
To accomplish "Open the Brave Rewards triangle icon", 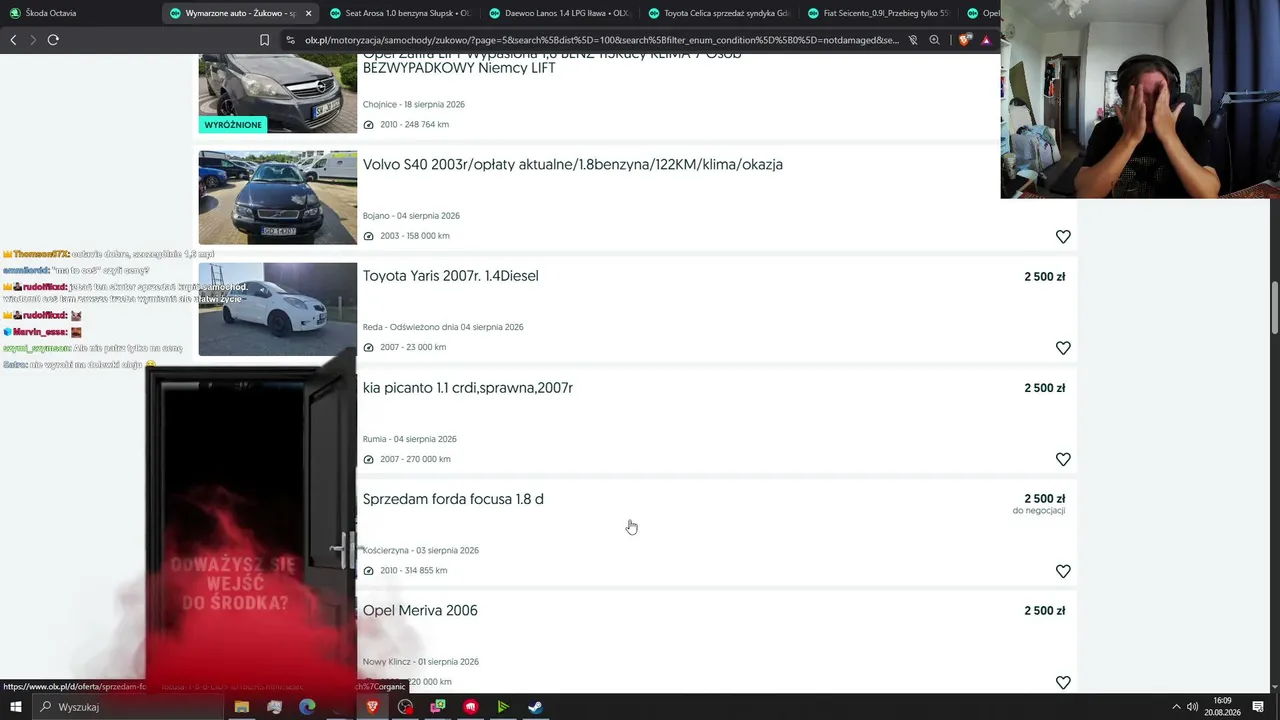I will coord(986,40).
